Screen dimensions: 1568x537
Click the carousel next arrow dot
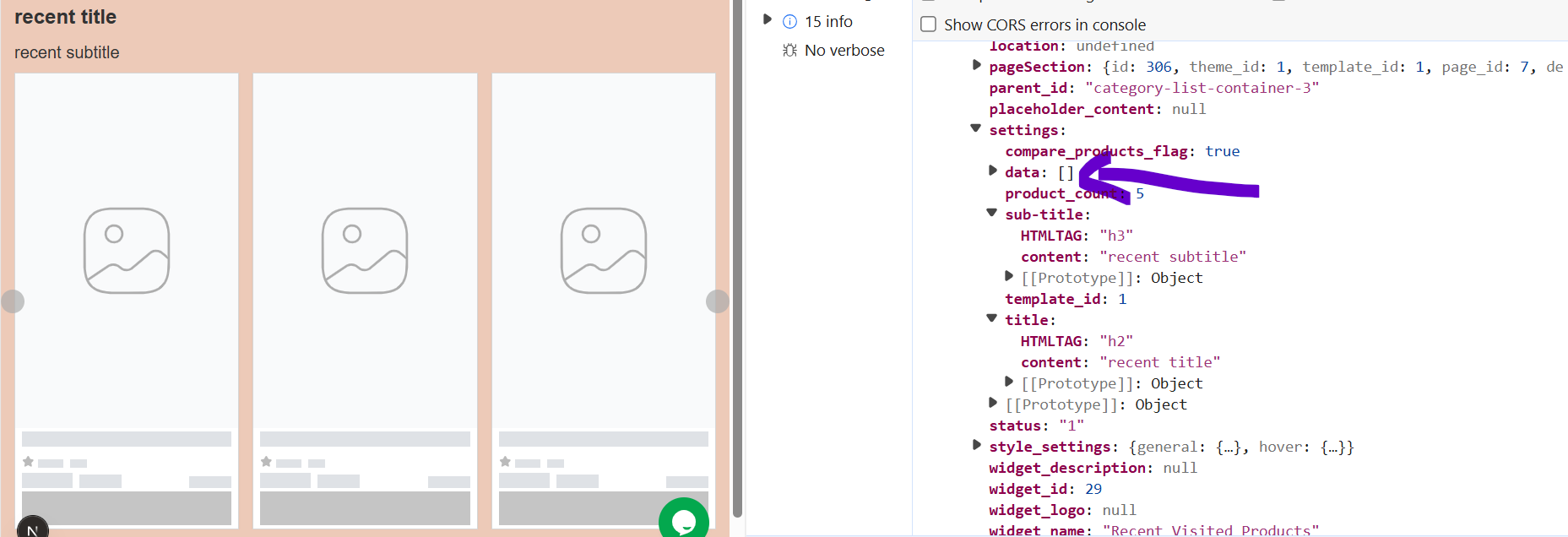pos(718,301)
